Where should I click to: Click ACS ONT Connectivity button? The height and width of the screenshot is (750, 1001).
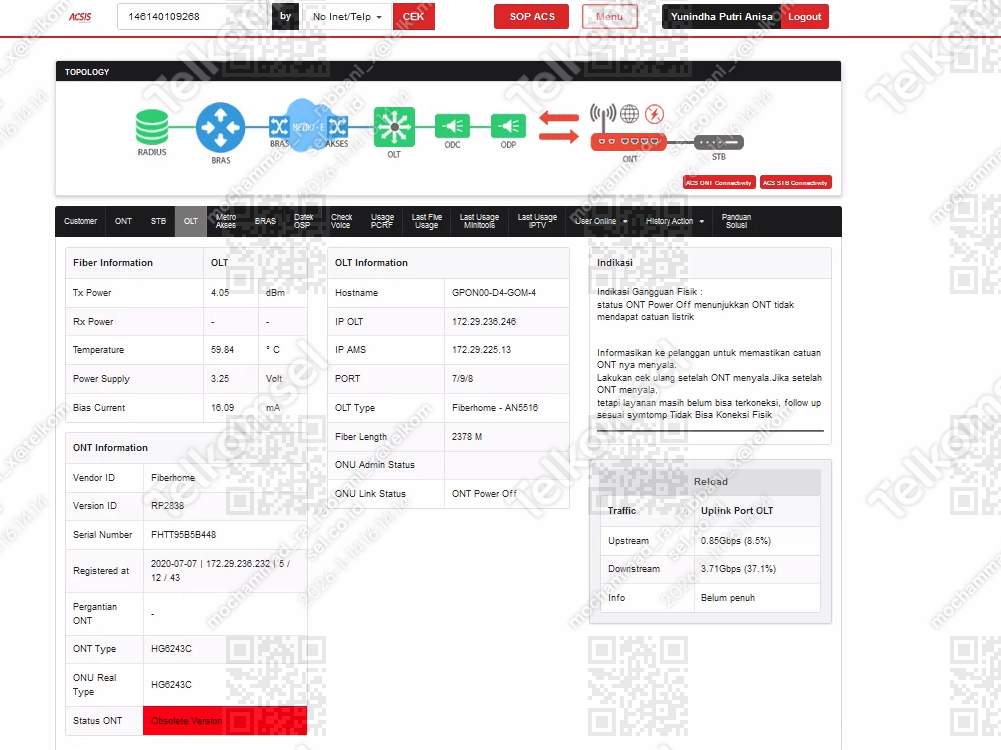pos(719,183)
